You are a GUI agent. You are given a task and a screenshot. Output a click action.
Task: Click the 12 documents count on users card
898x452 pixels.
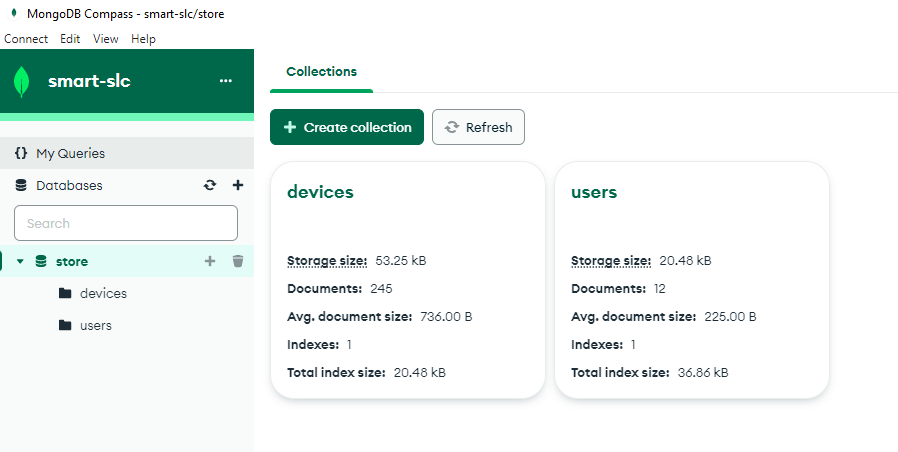660,288
